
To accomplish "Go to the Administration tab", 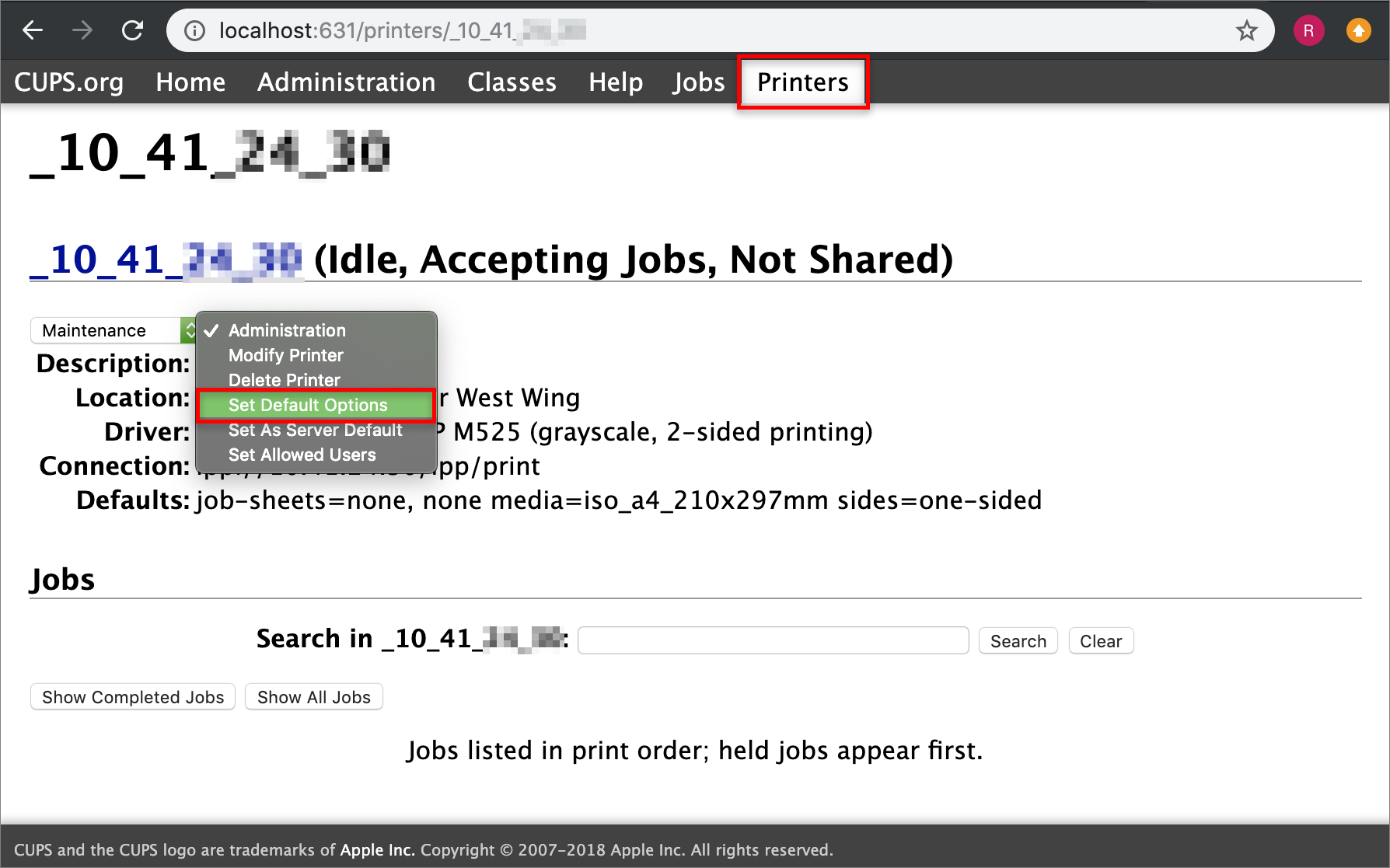I will [x=347, y=82].
